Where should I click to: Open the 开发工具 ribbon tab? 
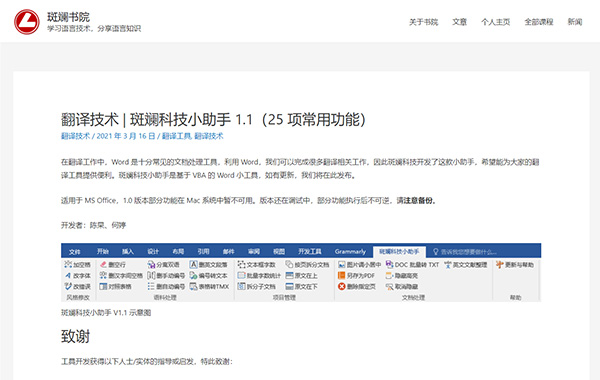[310, 251]
